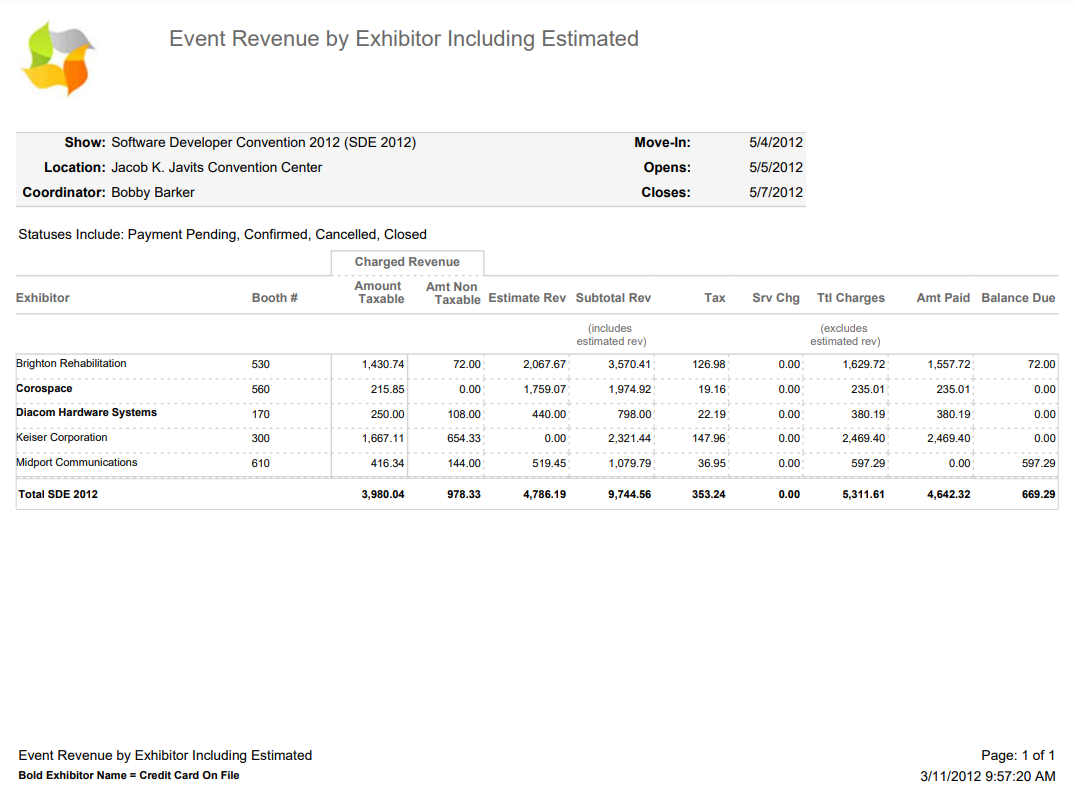Select the Charged Revenue header tab
This screenshot has height=799, width=1074.
click(407, 262)
